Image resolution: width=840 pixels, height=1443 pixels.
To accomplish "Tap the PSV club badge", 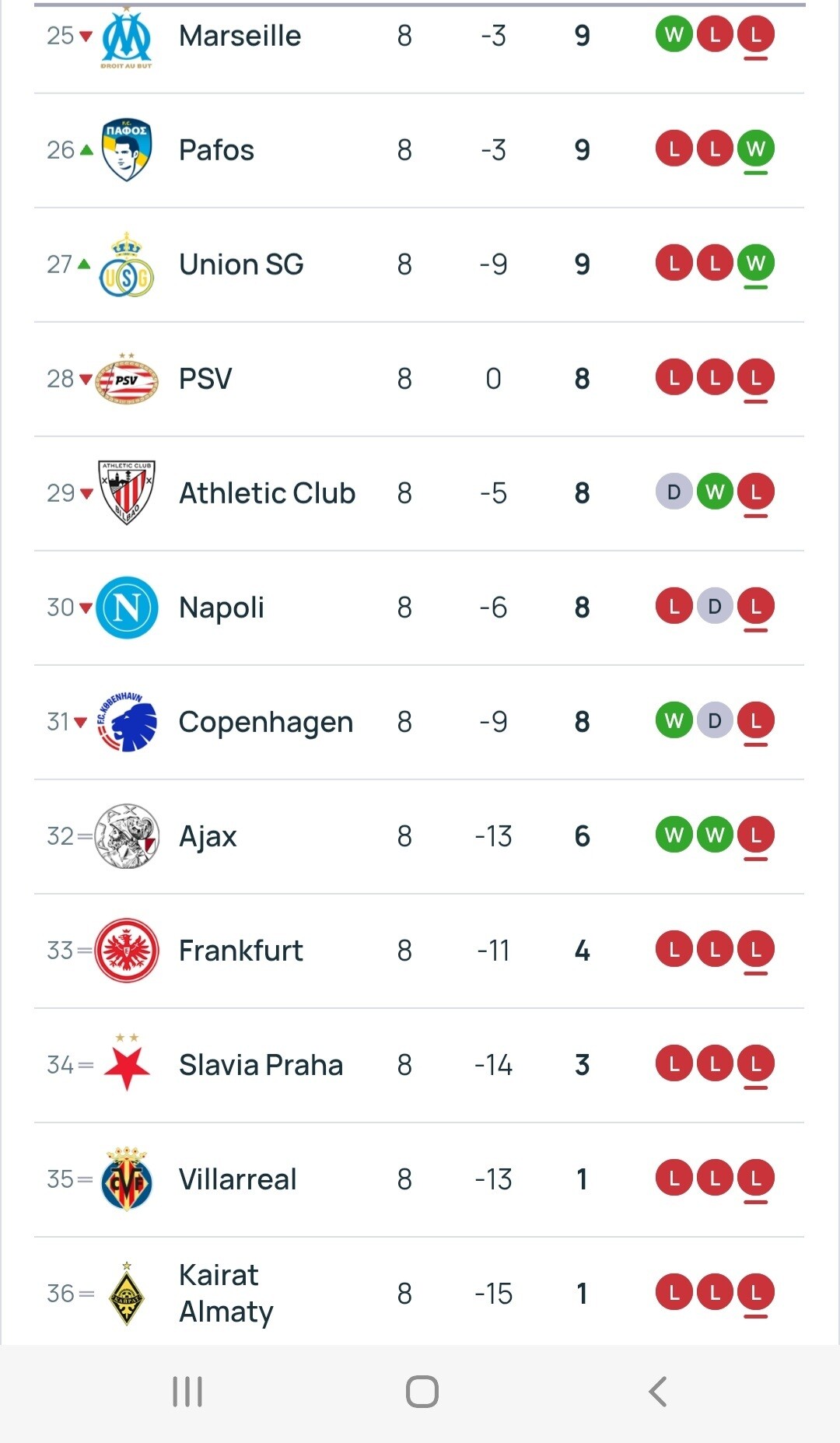I will tap(127, 379).
